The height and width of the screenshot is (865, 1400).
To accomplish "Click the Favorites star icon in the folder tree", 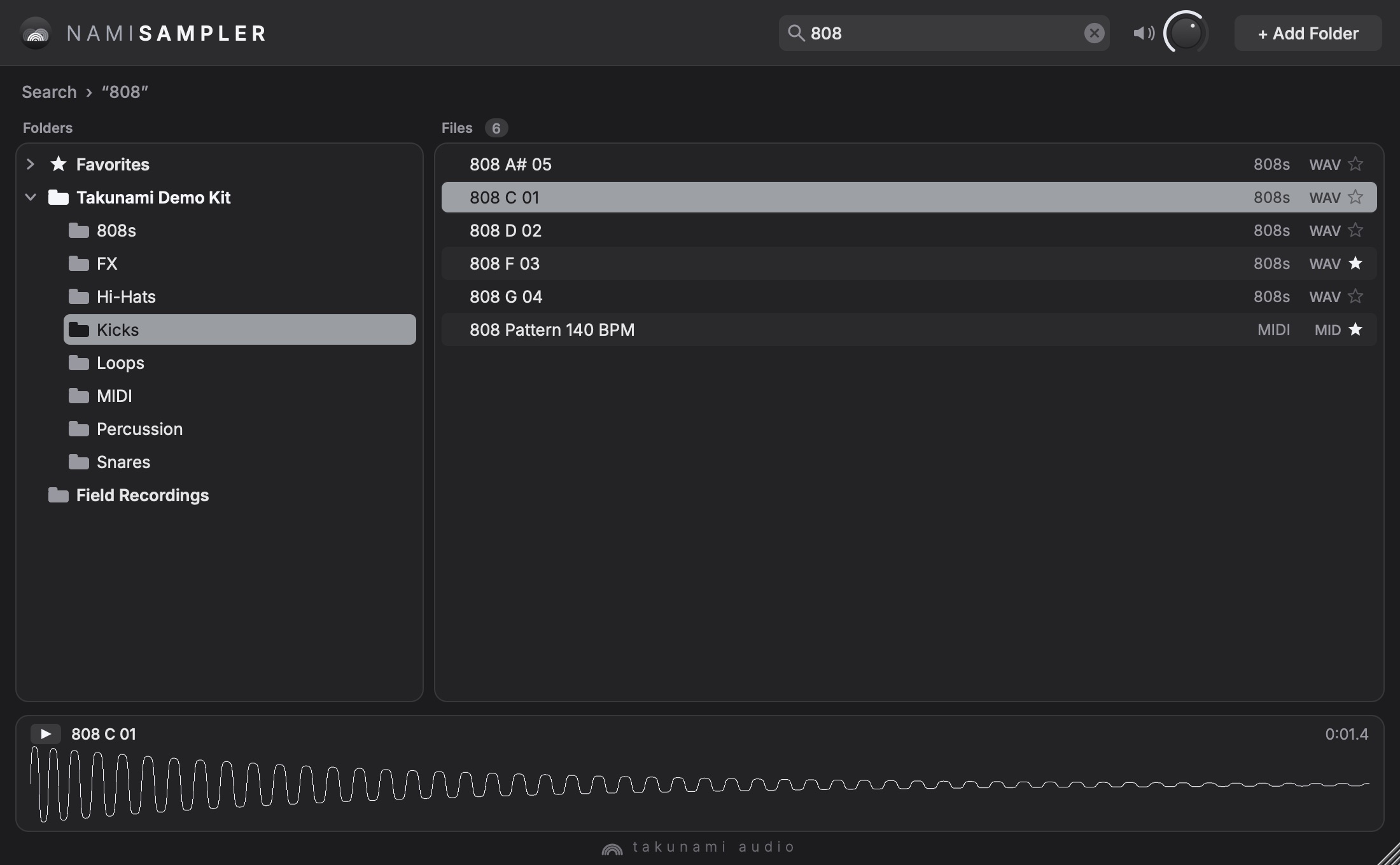I will point(58,164).
